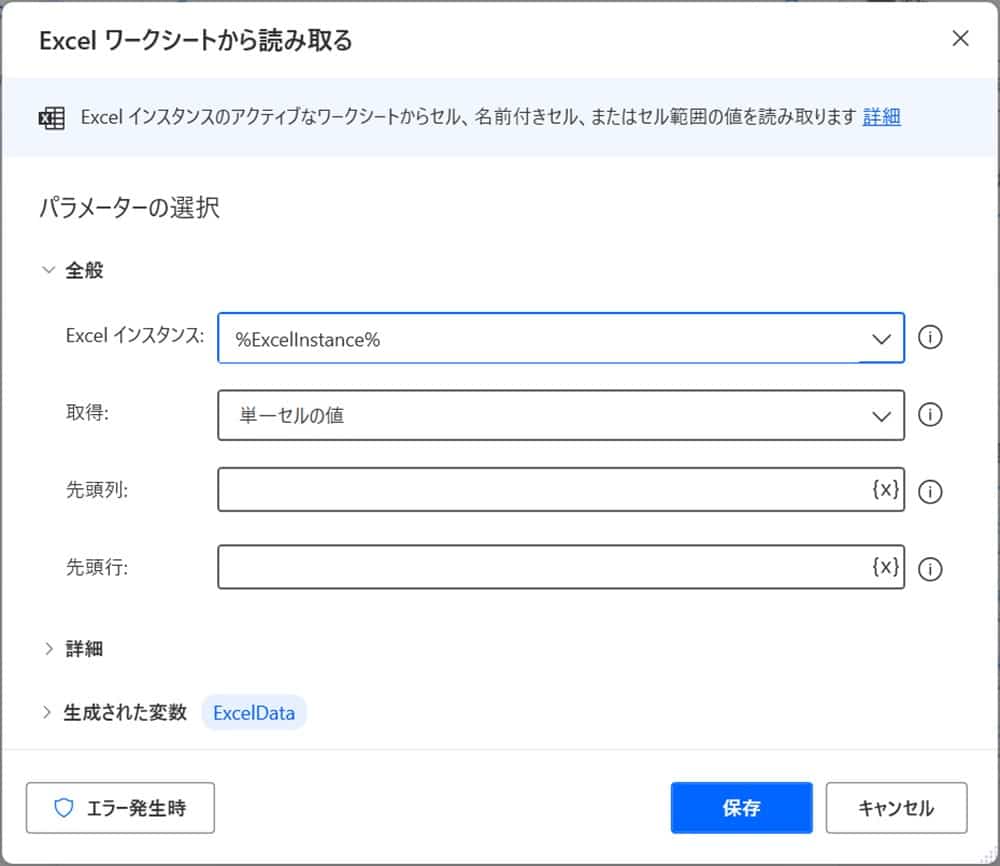The image size is (1000, 866).
Task: Click the ExcelData variable chip
Action: click(x=254, y=713)
